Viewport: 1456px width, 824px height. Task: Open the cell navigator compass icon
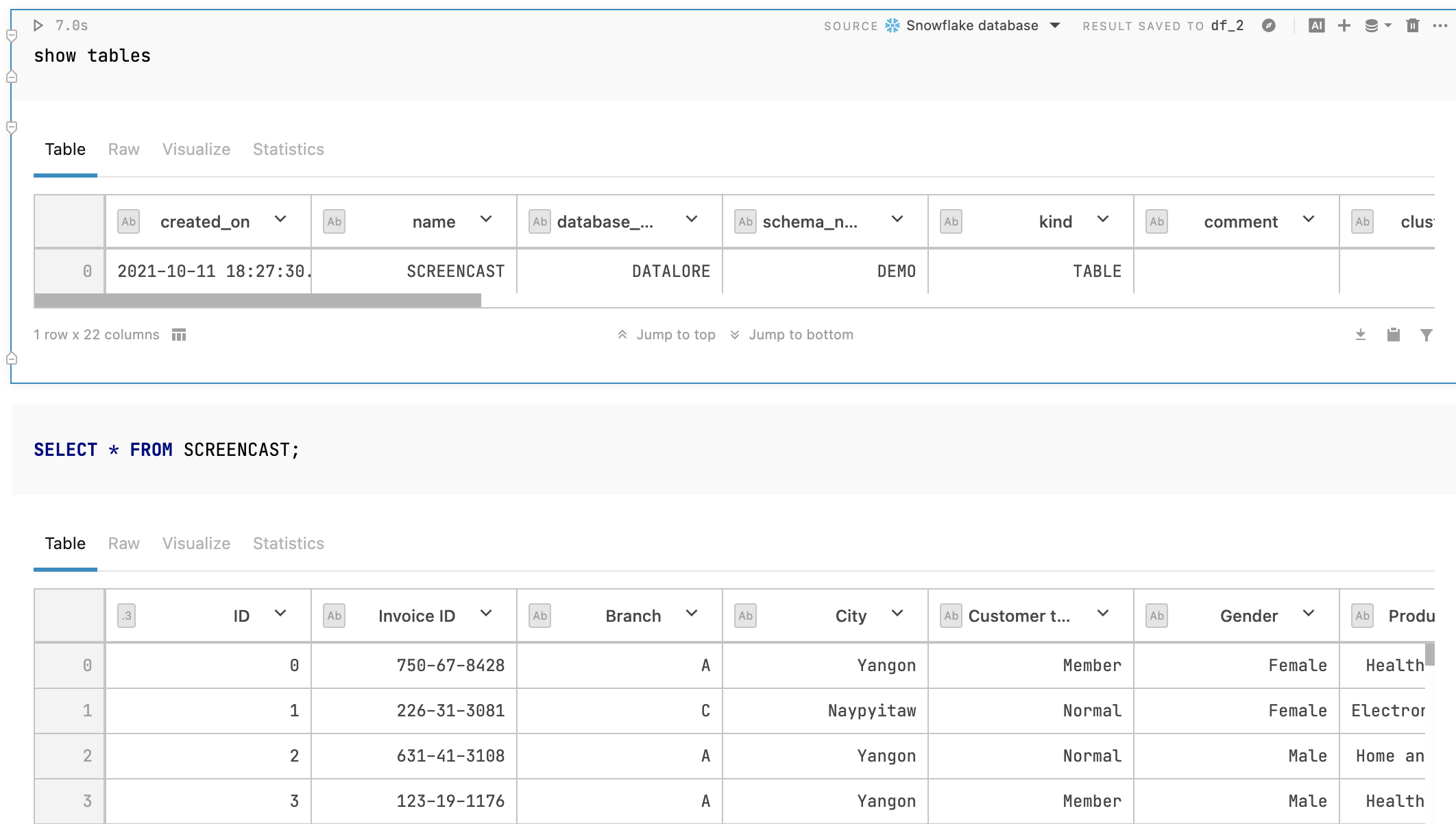(1270, 25)
